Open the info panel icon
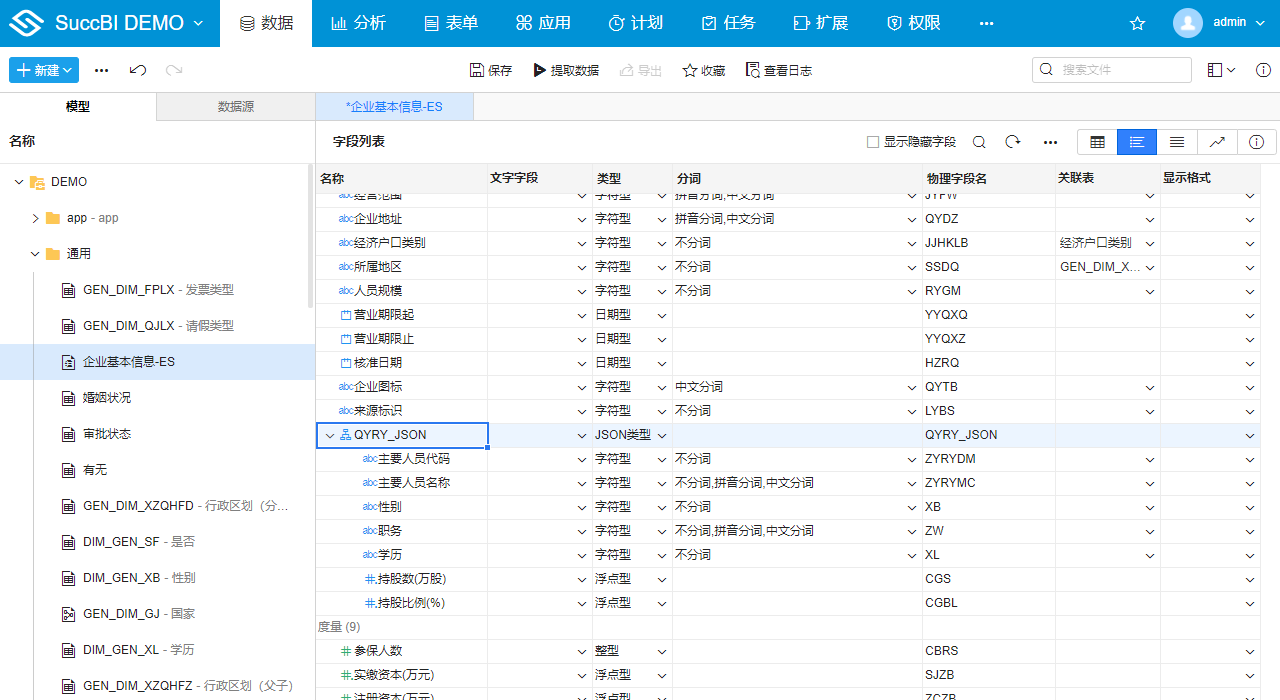The width and height of the screenshot is (1280, 700). pyautogui.click(x=1256, y=141)
